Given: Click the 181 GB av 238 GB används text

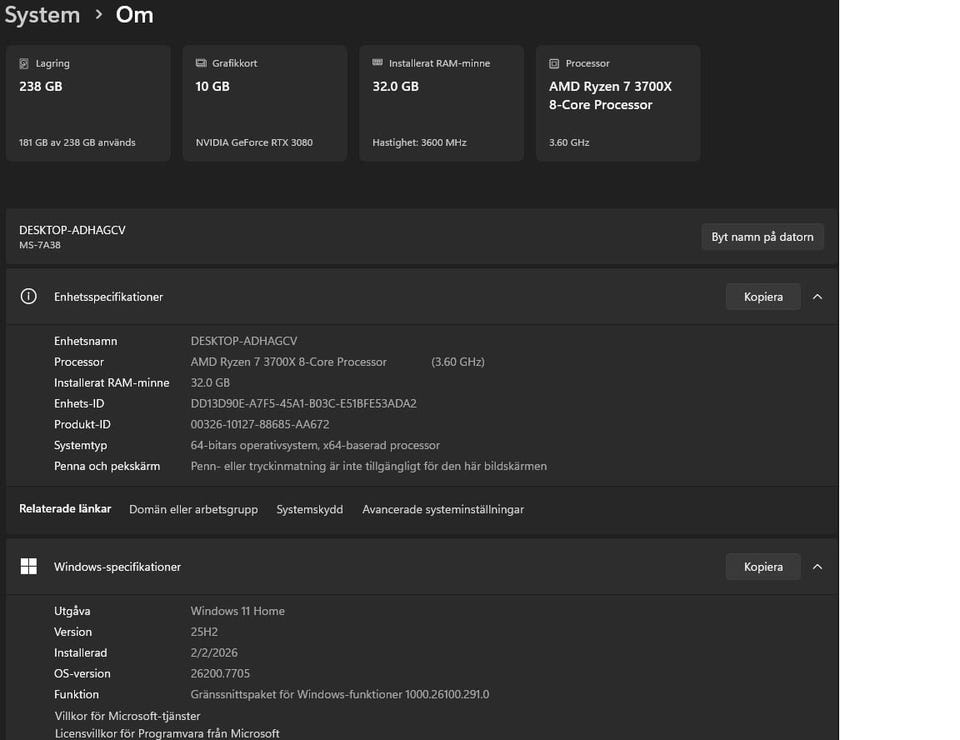Looking at the screenshot, I should tap(77, 142).
